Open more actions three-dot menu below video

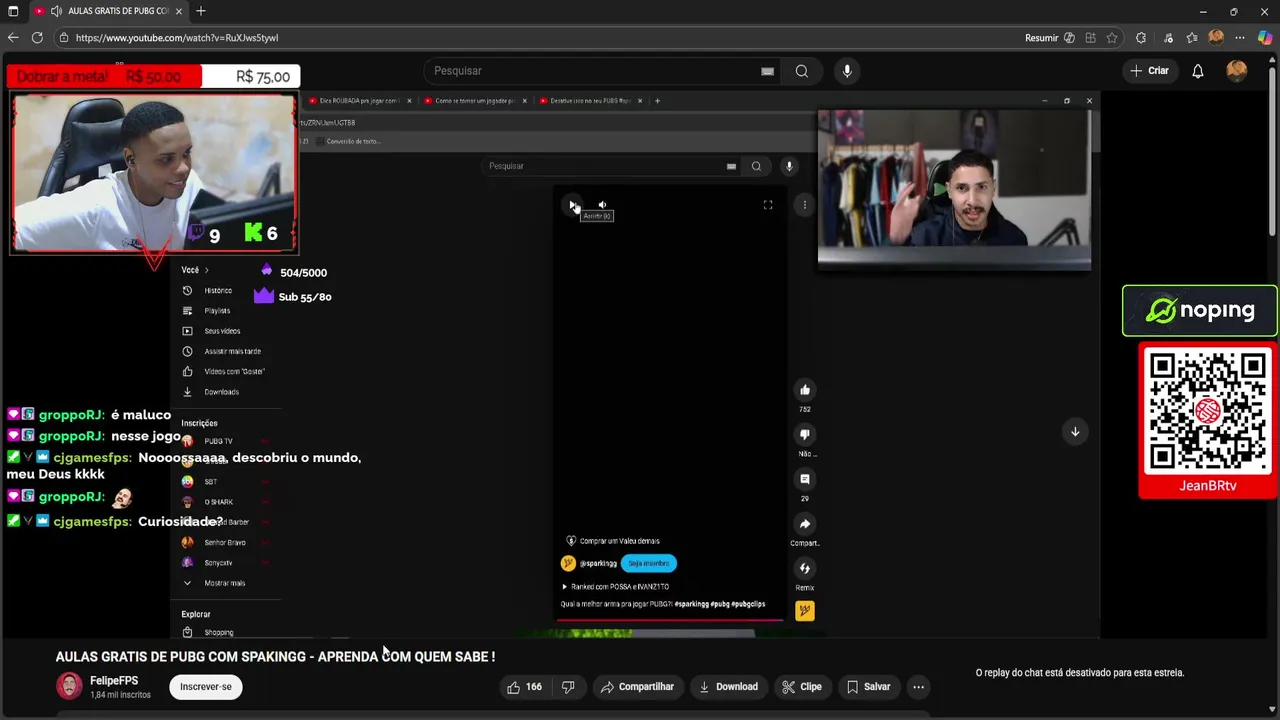(918, 687)
